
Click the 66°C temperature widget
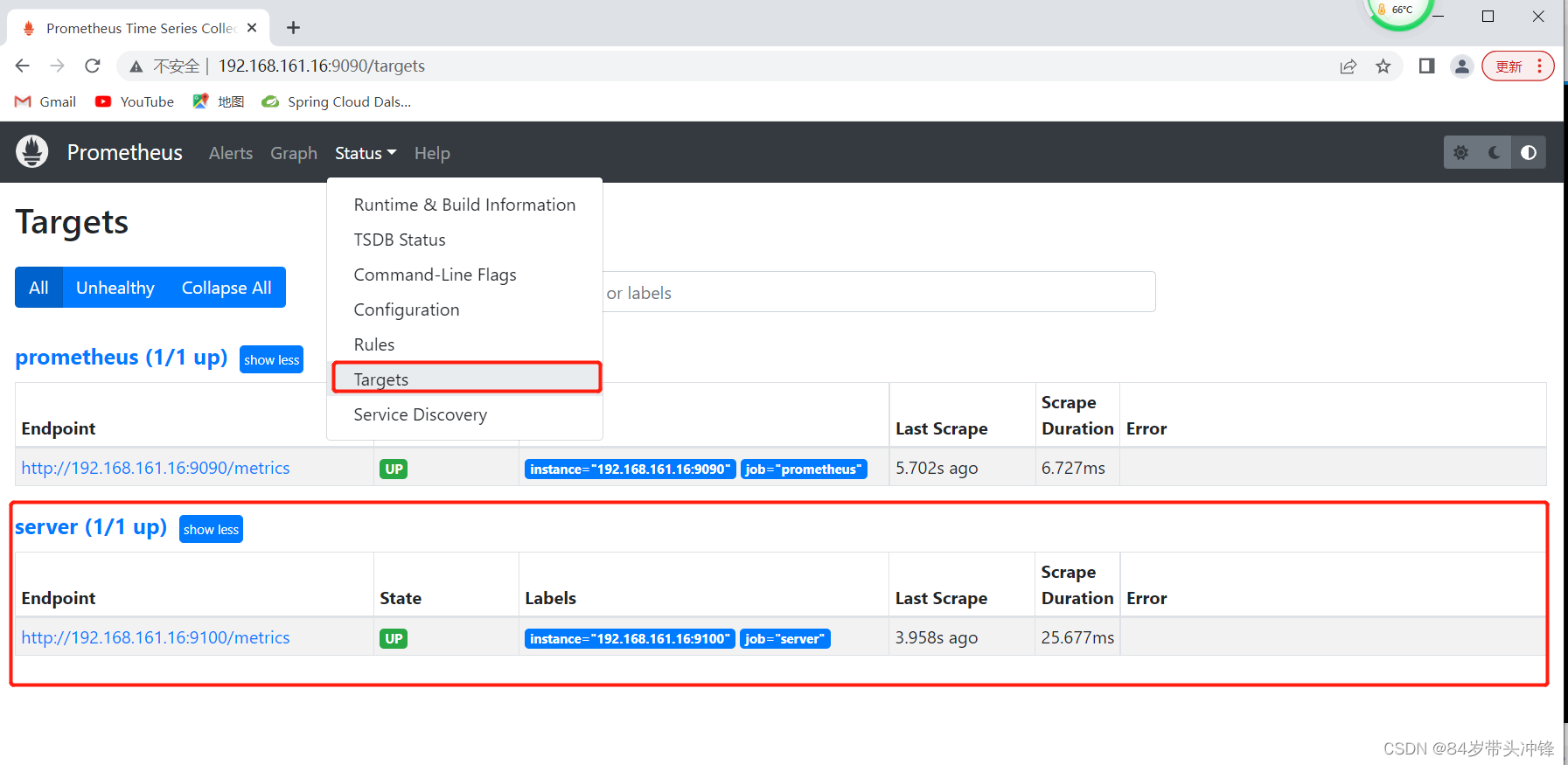[1399, 11]
